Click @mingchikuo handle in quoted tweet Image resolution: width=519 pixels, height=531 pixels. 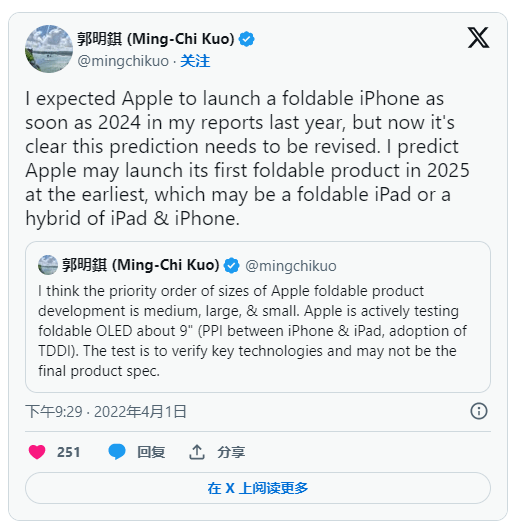pyautogui.click(x=291, y=266)
